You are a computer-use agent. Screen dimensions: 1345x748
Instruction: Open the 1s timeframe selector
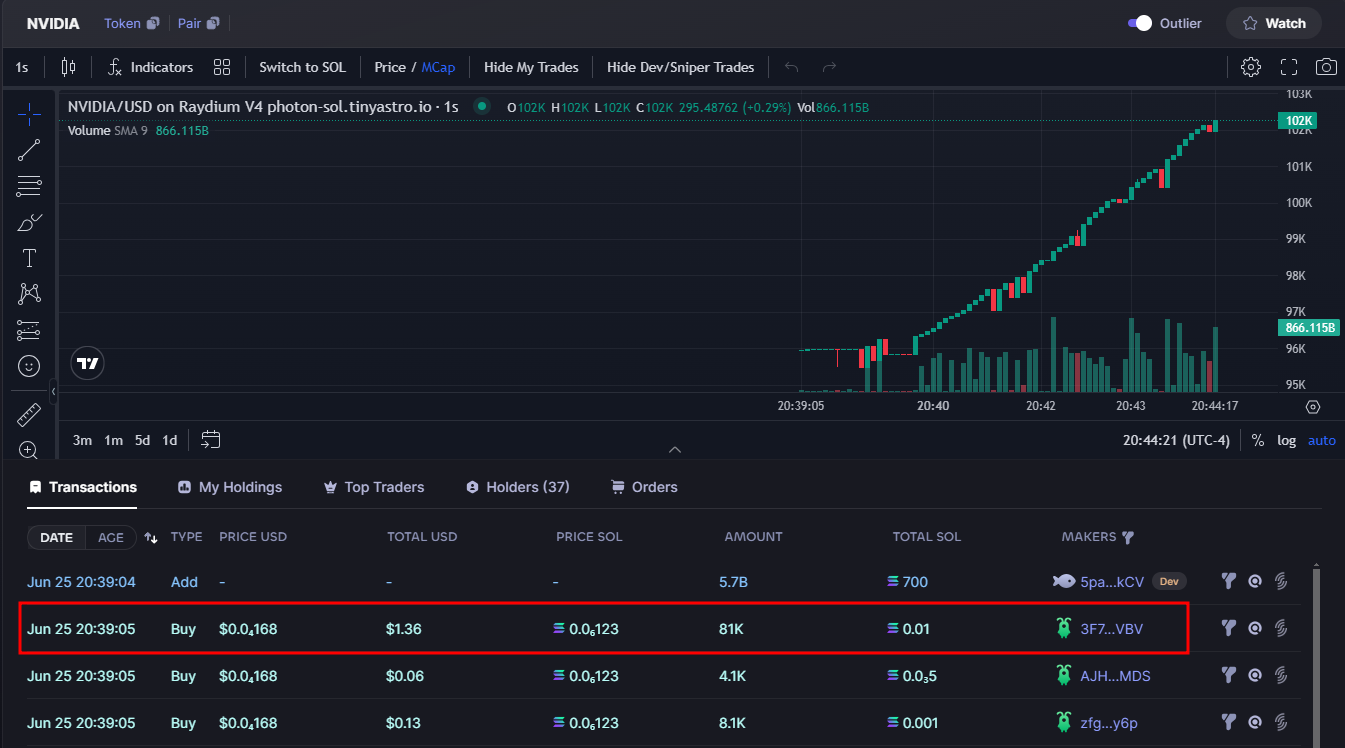click(x=22, y=67)
